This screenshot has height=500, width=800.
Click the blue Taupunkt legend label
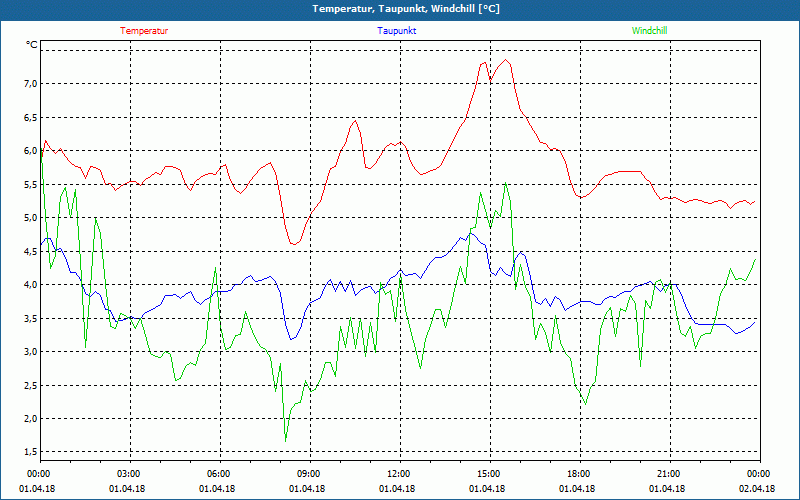point(396,31)
